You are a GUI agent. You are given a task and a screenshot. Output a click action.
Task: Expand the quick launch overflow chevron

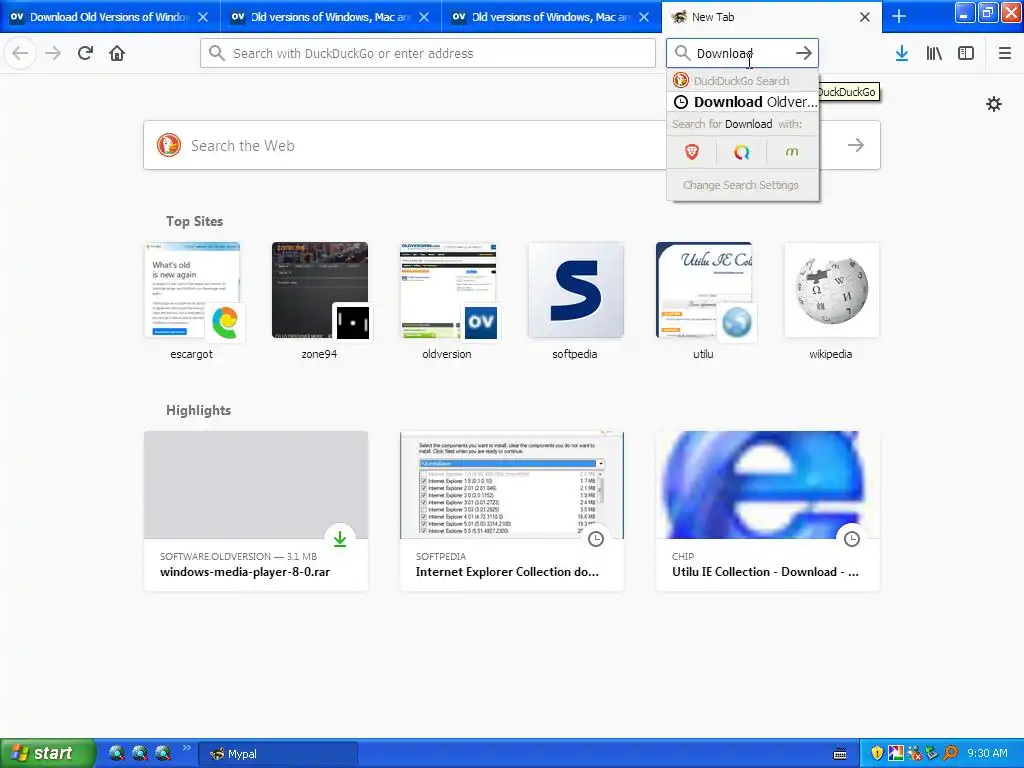(x=186, y=748)
